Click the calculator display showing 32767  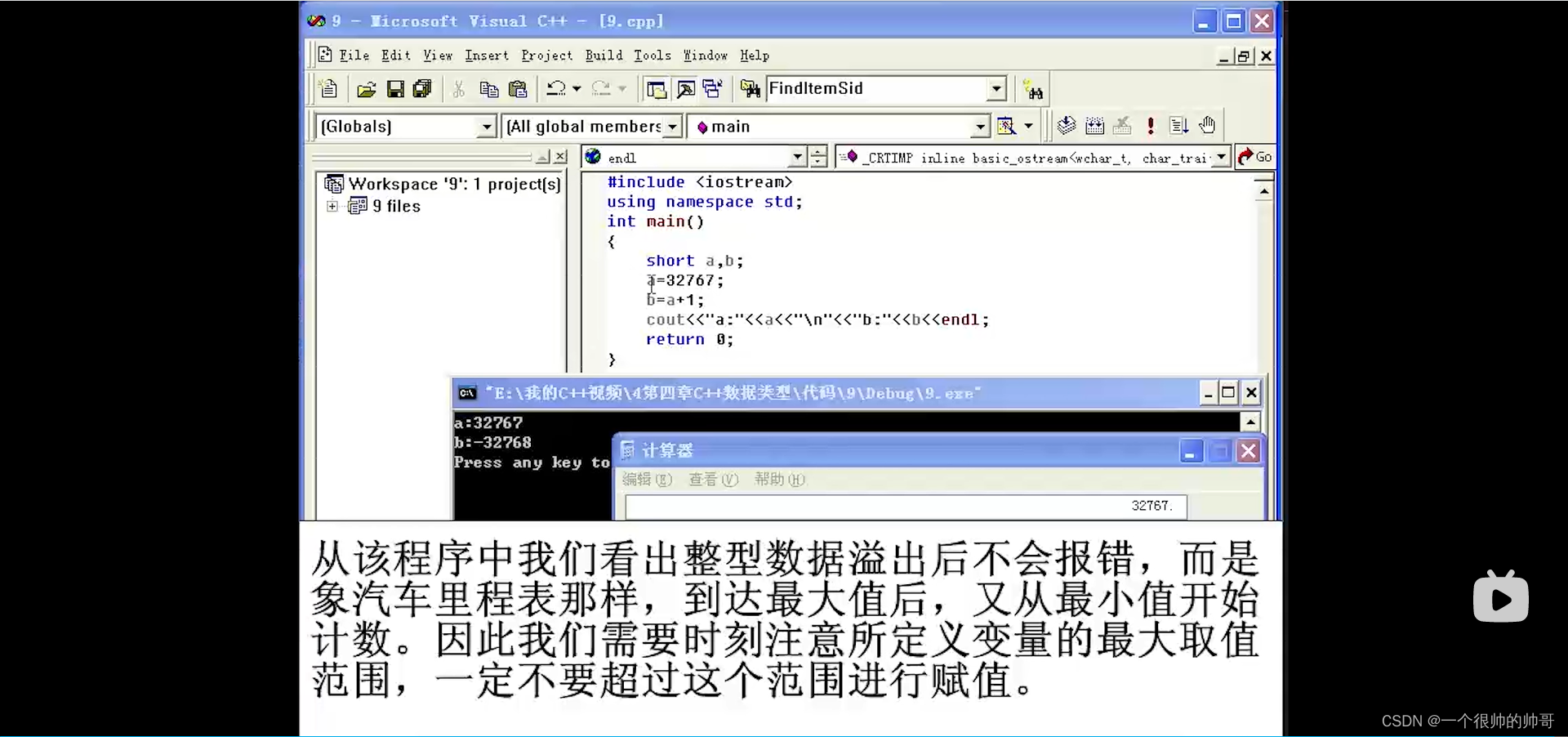pos(906,507)
